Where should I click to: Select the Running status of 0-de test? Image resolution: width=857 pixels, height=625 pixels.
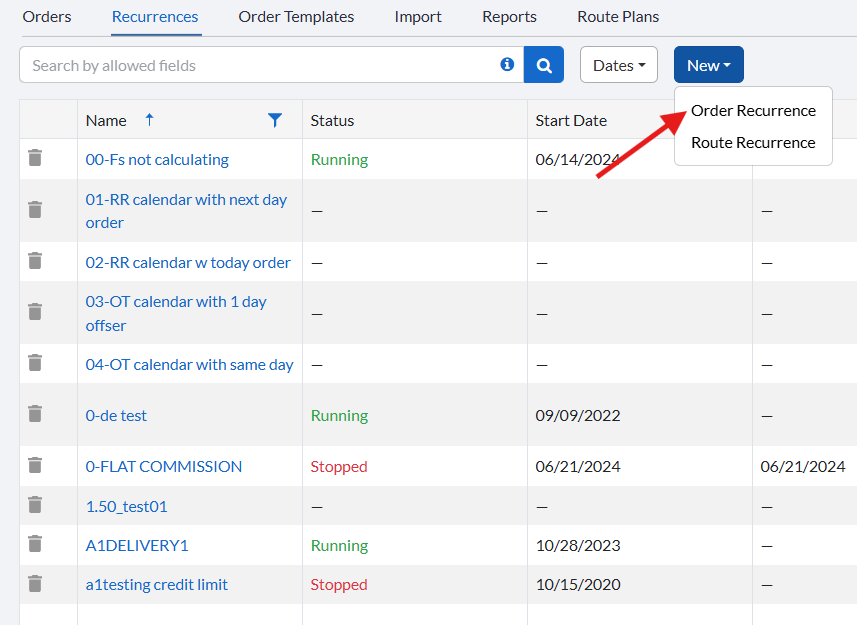click(339, 416)
